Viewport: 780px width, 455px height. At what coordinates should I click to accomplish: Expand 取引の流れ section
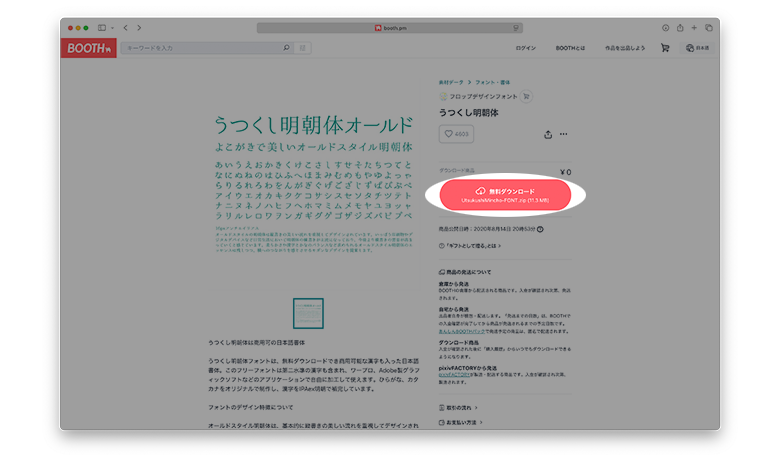click(x=458, y=408)
